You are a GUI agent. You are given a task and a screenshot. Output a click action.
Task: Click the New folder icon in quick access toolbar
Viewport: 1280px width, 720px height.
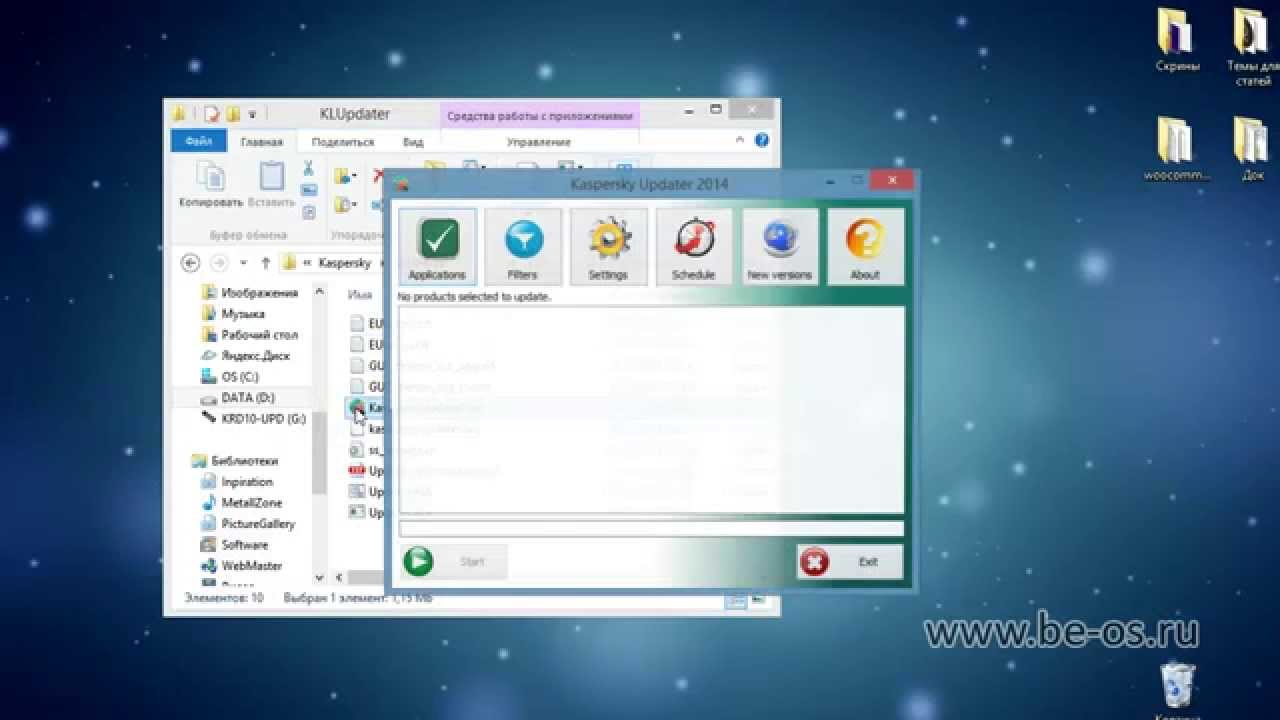coord(232,114)
